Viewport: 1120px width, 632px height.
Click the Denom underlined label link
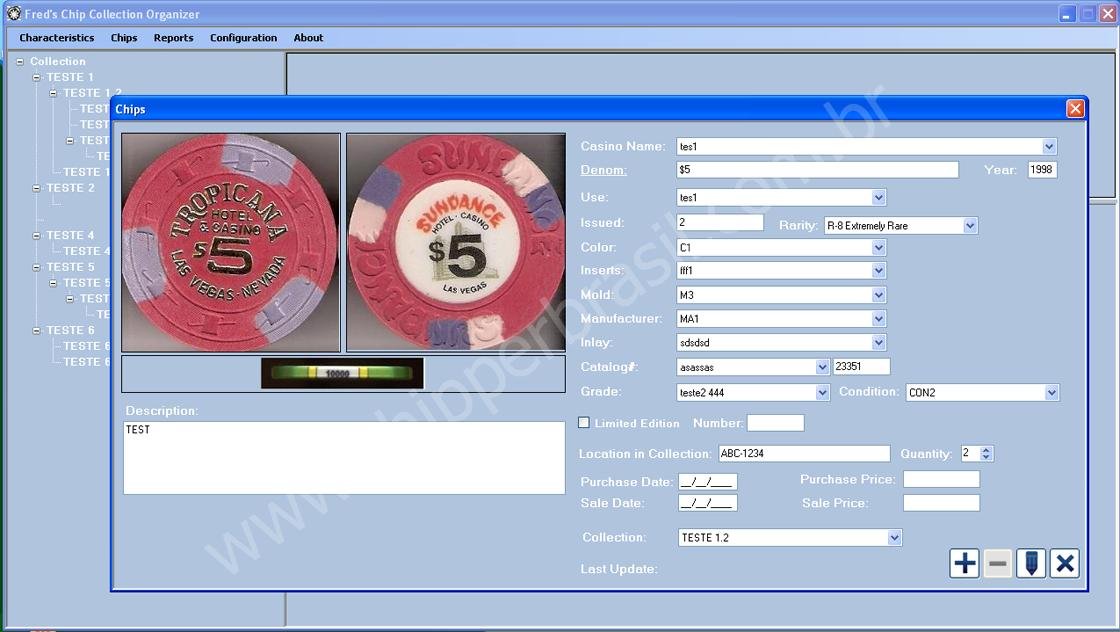pyautogui.click(x=604, y=169)
